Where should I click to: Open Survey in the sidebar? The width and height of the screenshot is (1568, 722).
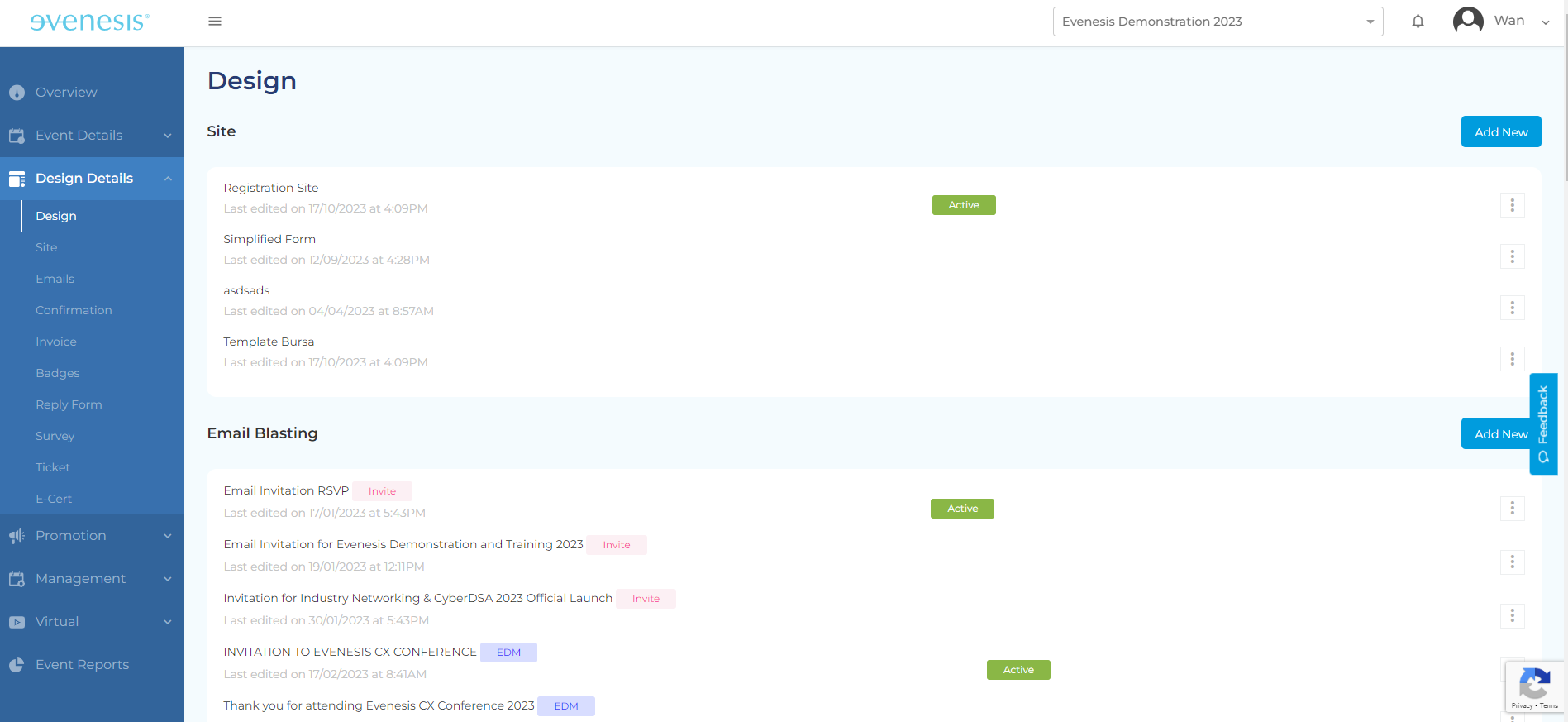click(55, 436)
